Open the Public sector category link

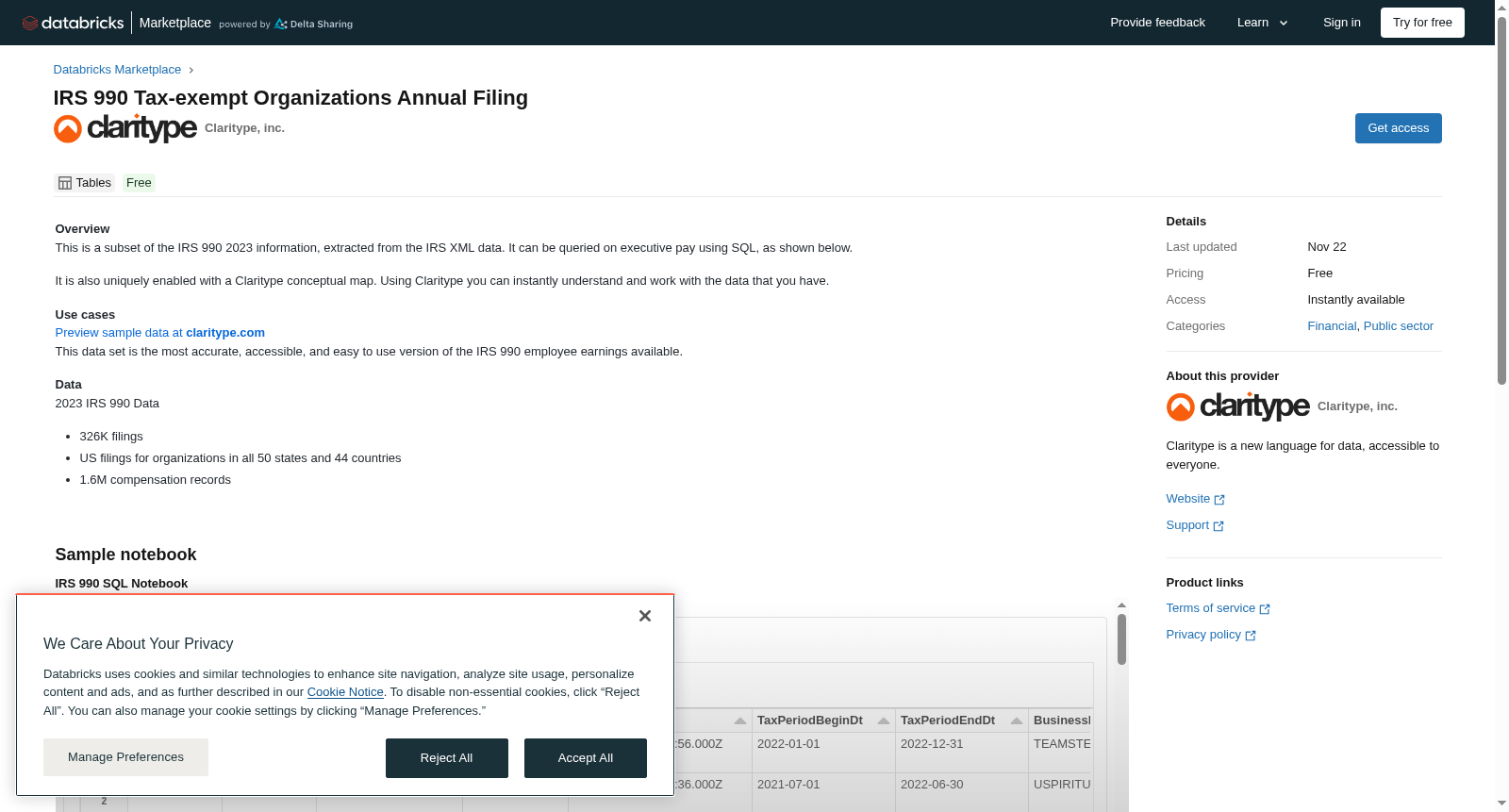pyautogui.click(x=1399, y=326)
